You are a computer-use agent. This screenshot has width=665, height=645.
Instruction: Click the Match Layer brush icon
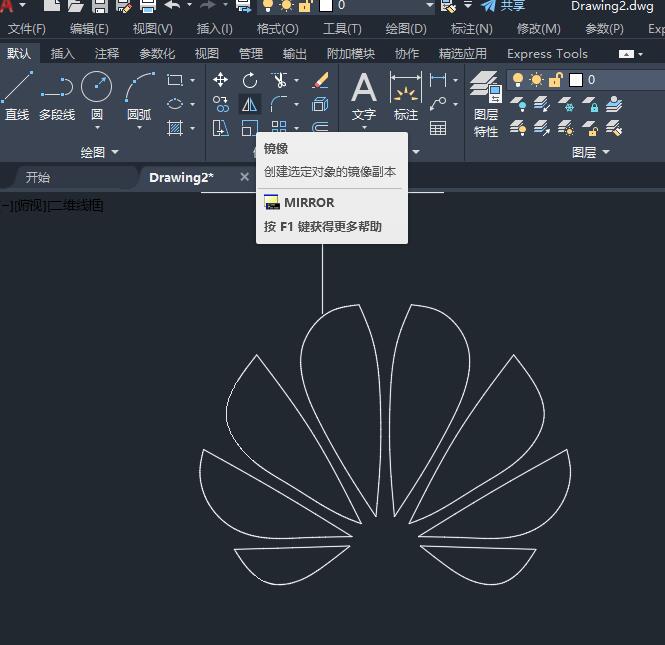(614, 128)
